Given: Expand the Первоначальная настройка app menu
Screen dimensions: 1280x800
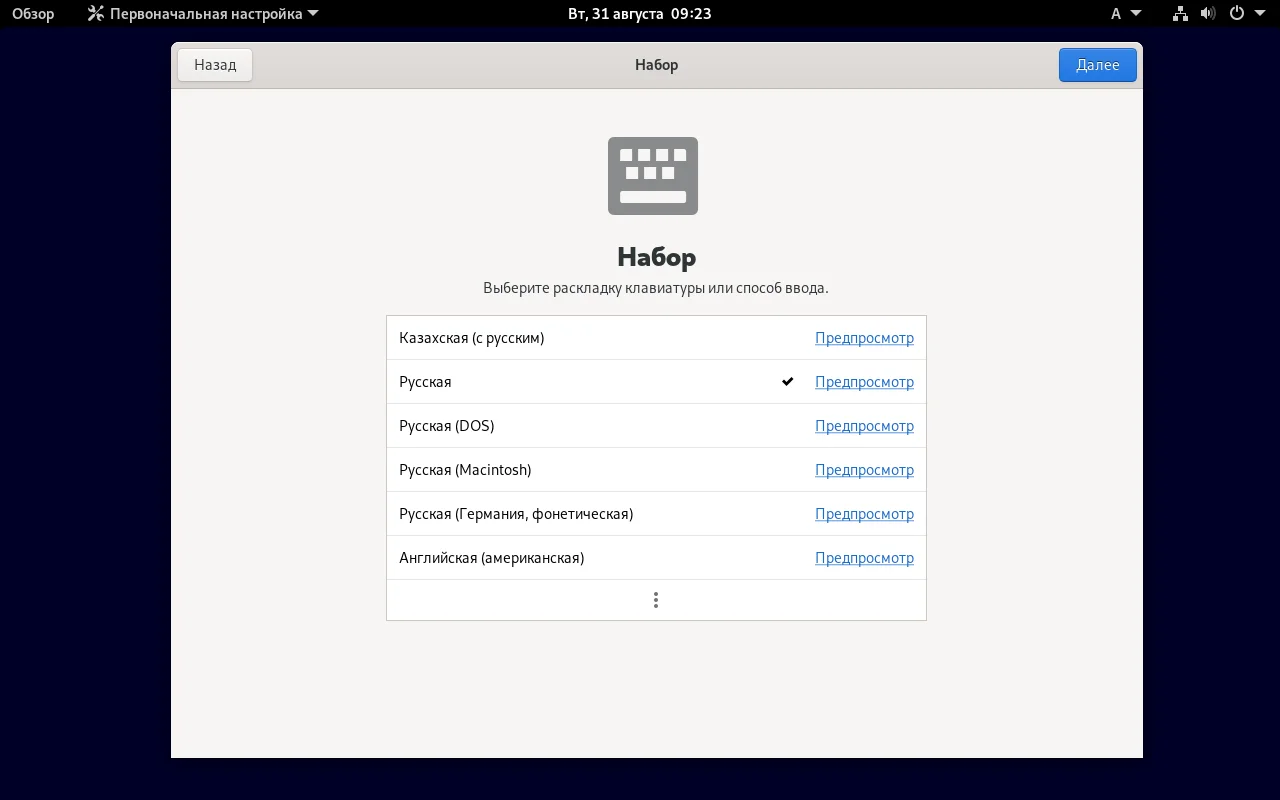Looking at the screenshot, I should point(200,13).
